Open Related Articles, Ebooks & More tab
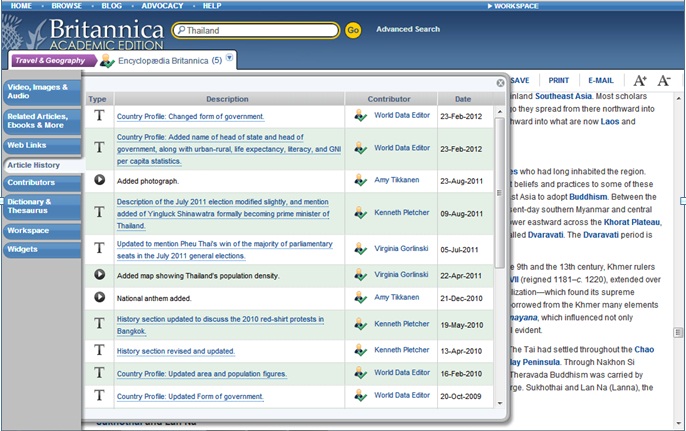Screen dimensions: 686x431 point(42,121)
